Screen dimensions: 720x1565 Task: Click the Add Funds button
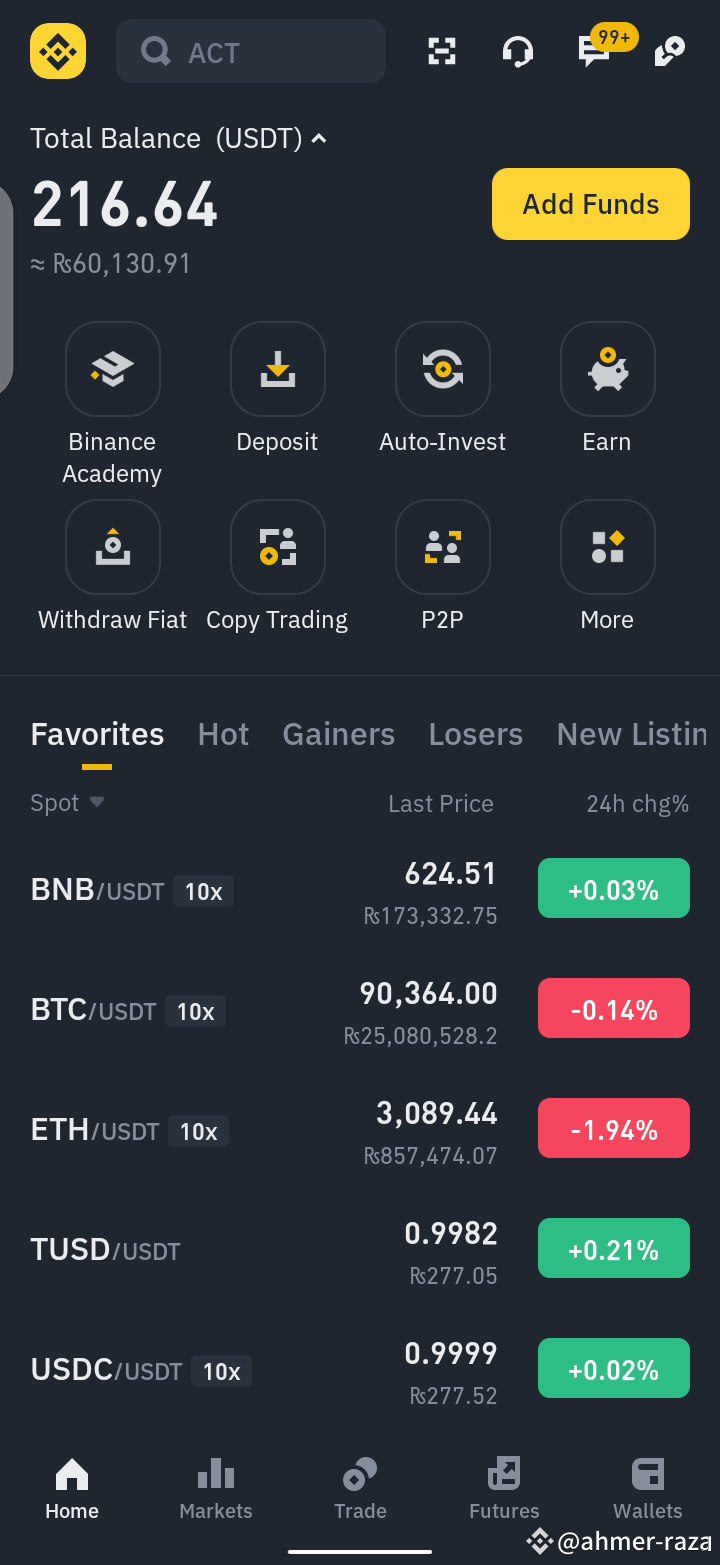point(591,204)
